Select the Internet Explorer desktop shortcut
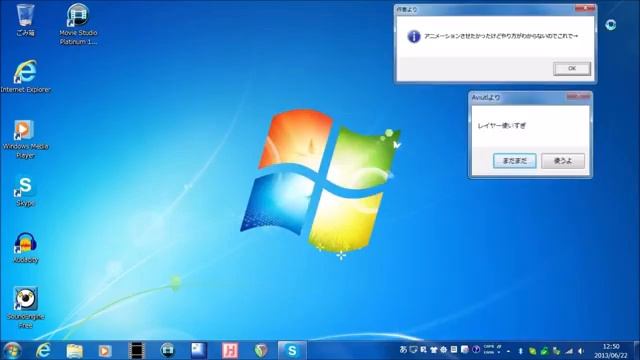The image size is (640, 360). tap(25, 76)
